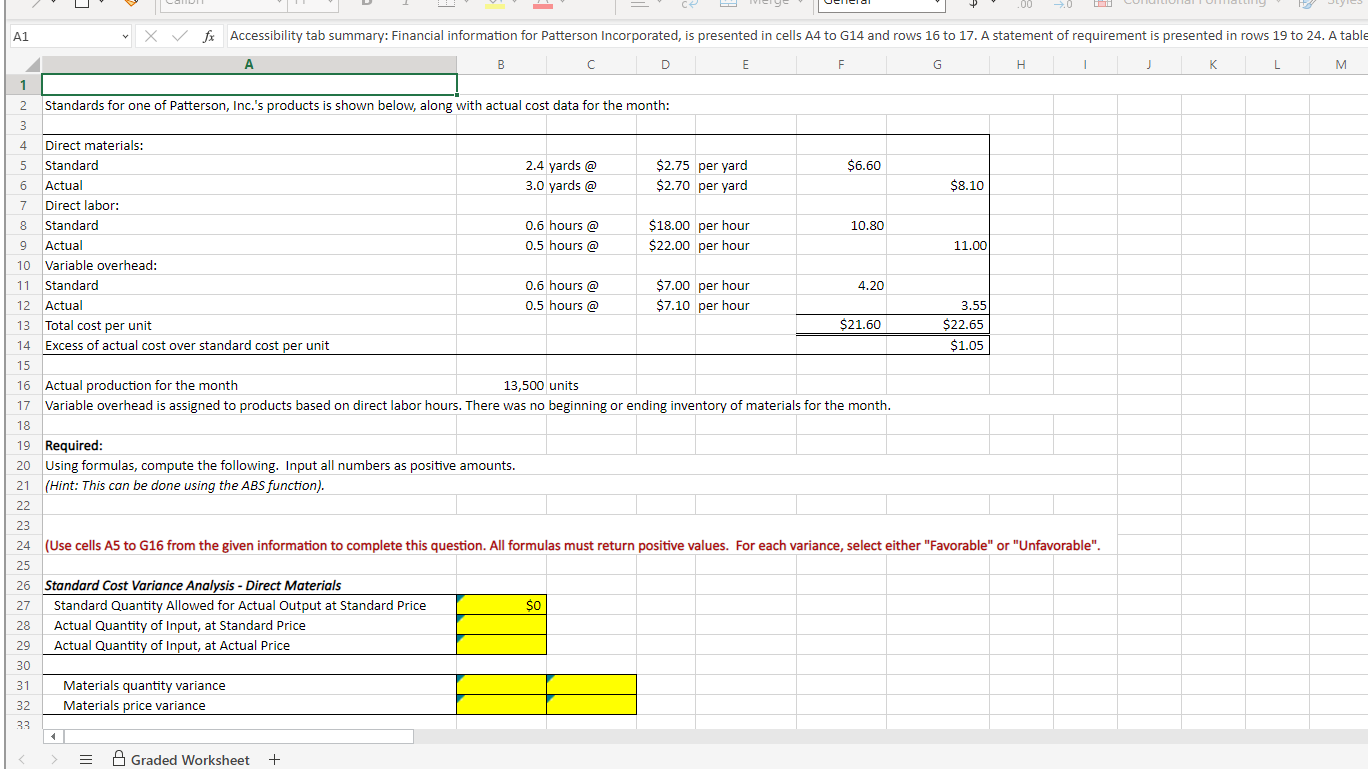Select the $18.00 per hour rate cell
Screen dimensions: 1368x769
665,225
